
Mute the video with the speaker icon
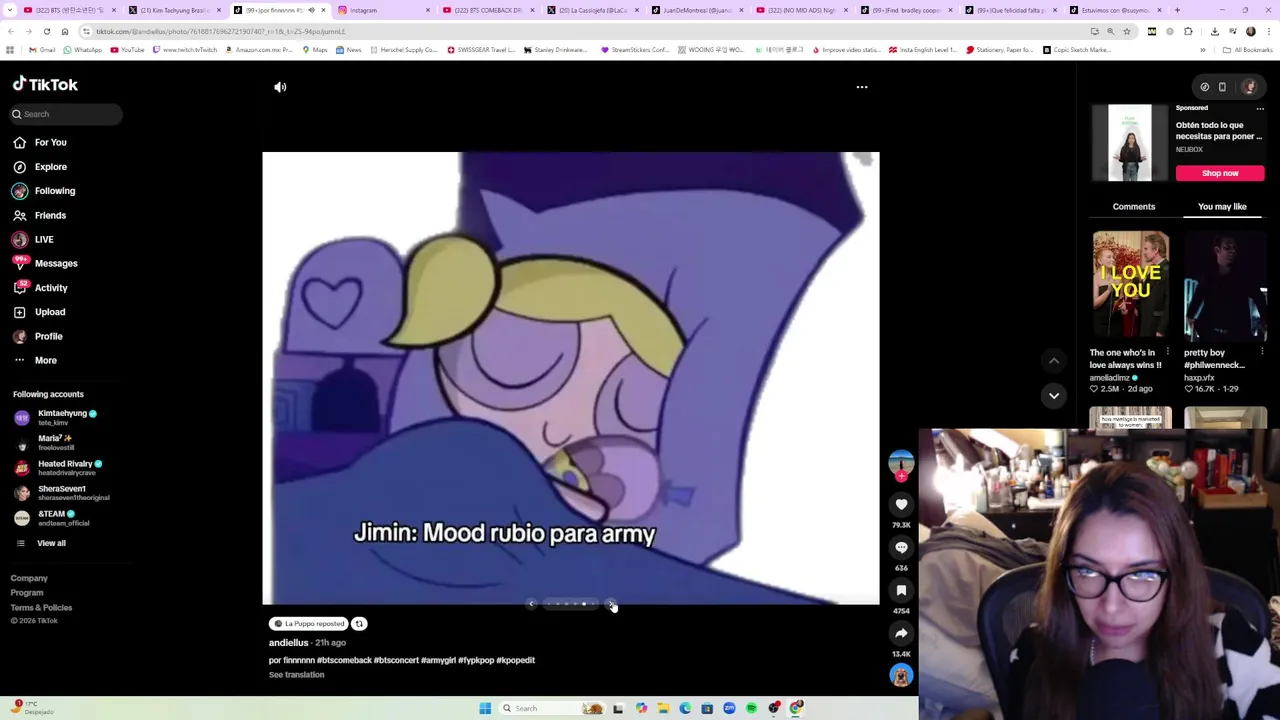coord(280,87)
